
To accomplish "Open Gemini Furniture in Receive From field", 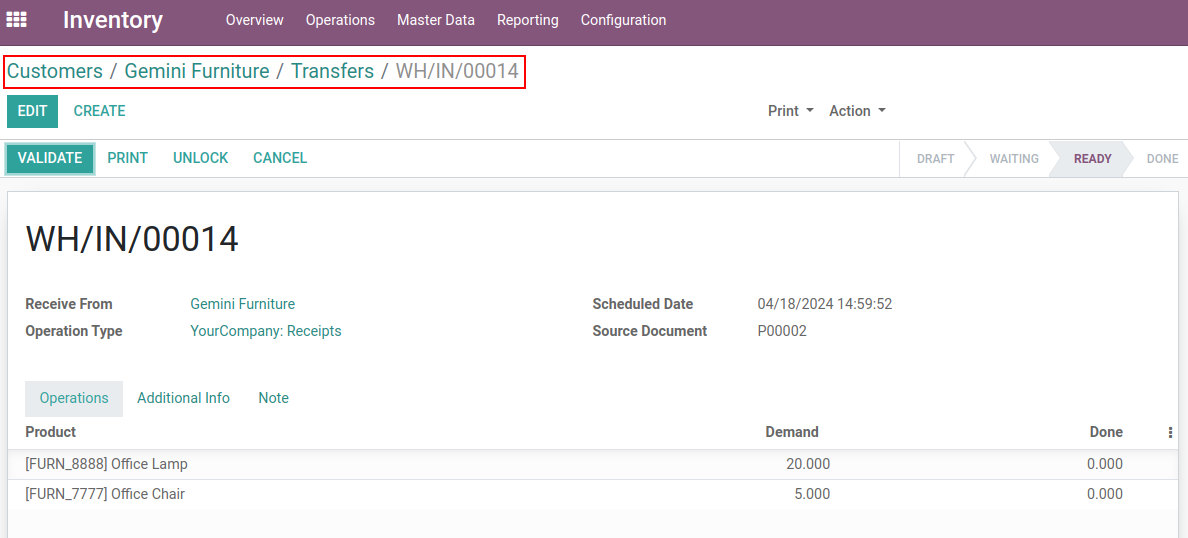I will point(242,304).
